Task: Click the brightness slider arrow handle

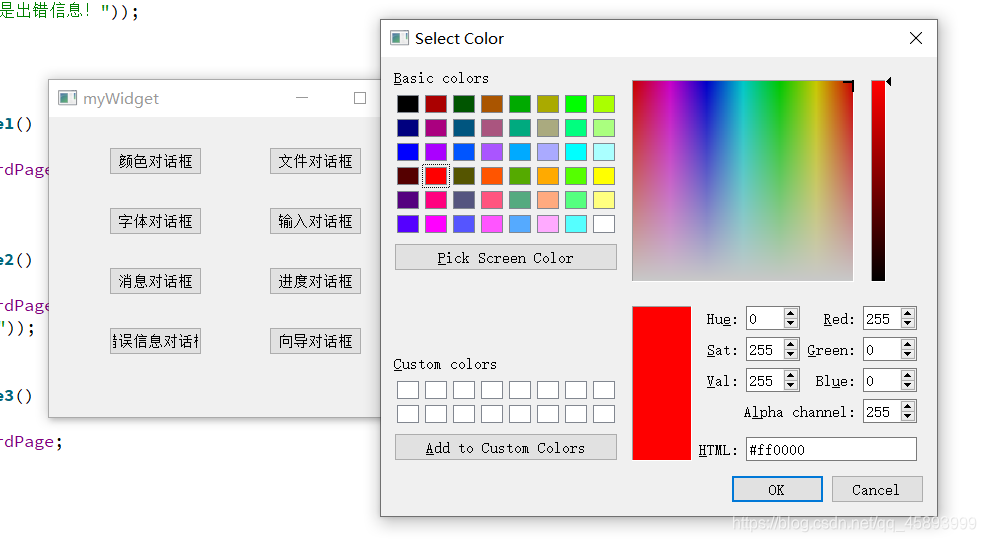Action: [x=889, y=82]
